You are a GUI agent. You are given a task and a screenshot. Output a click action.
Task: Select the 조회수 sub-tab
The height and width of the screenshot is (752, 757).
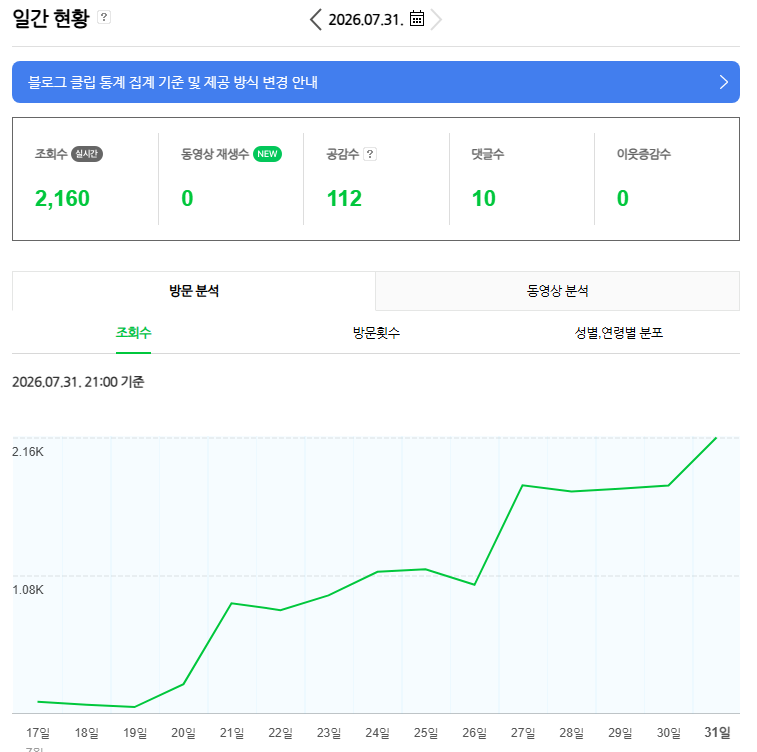point(133,333)
